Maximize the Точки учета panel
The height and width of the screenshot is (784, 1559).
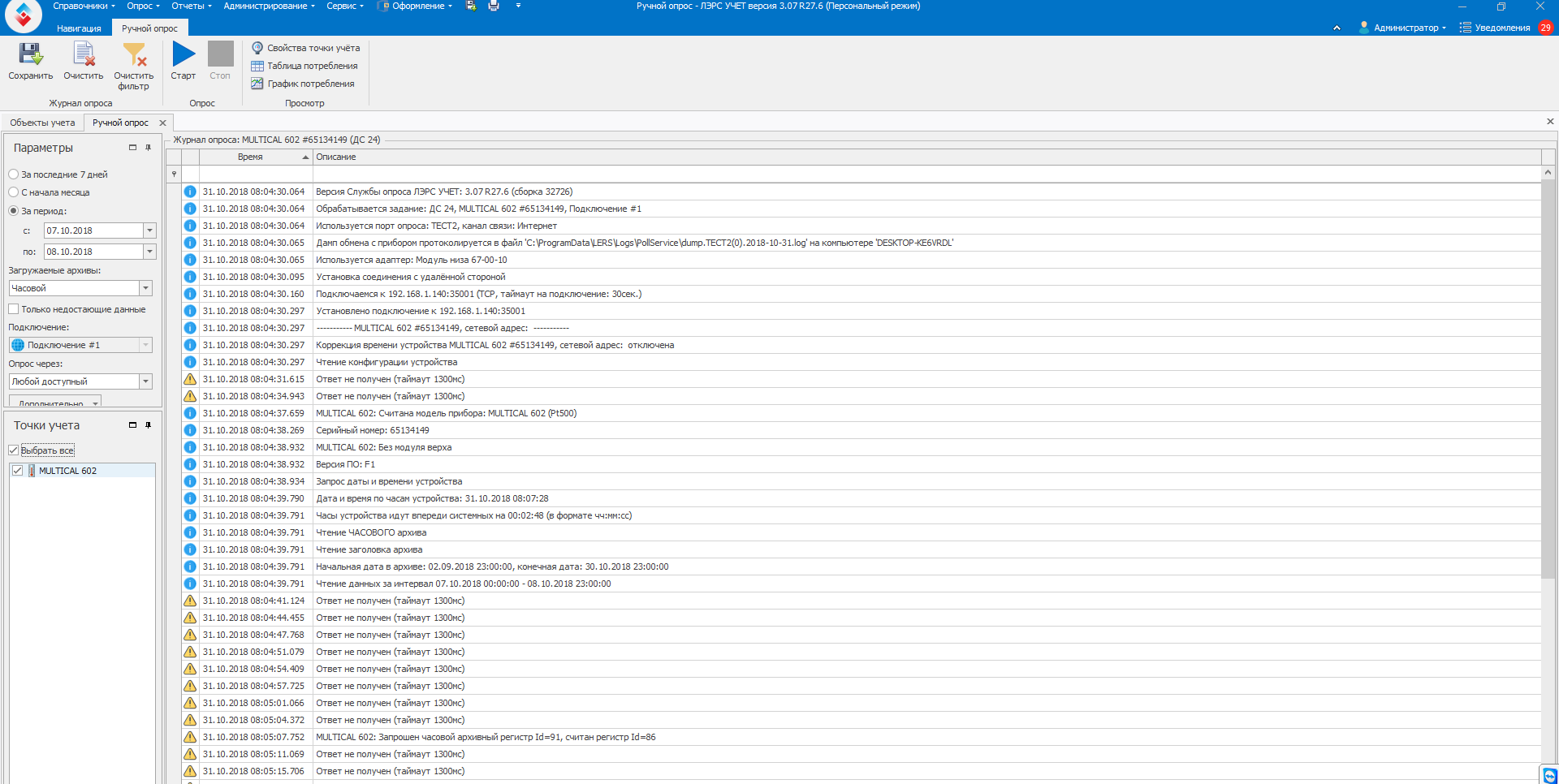tap(132, 425)
